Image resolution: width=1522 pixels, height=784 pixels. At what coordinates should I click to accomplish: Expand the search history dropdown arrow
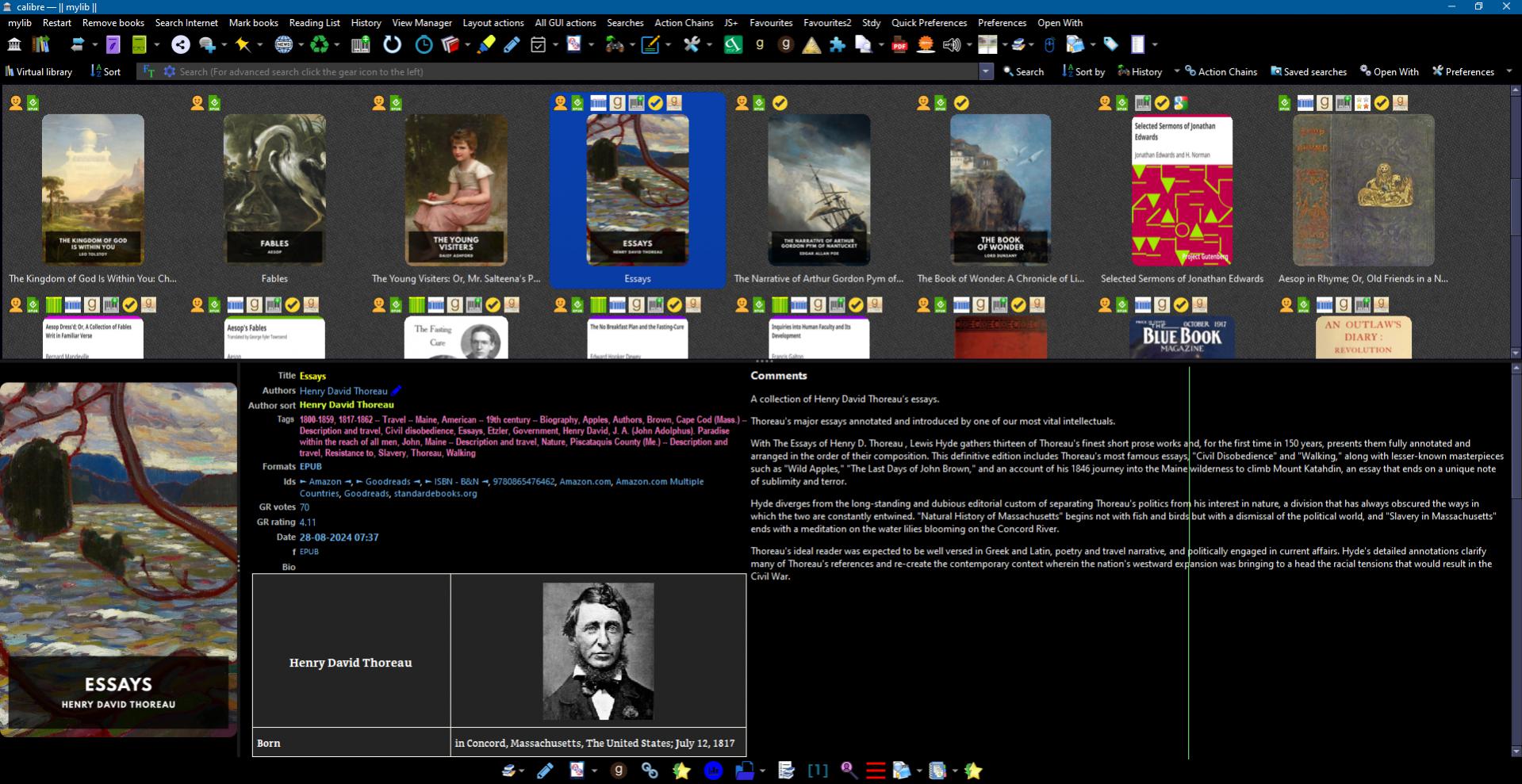click(x=986, y=71)
